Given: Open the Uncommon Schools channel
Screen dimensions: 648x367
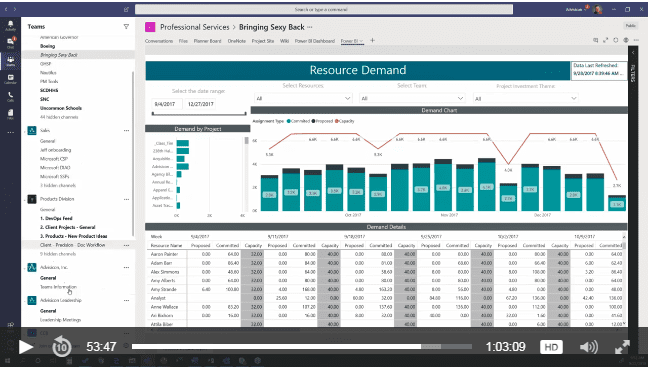Looking at the screenshot, I should click(61, 108).
